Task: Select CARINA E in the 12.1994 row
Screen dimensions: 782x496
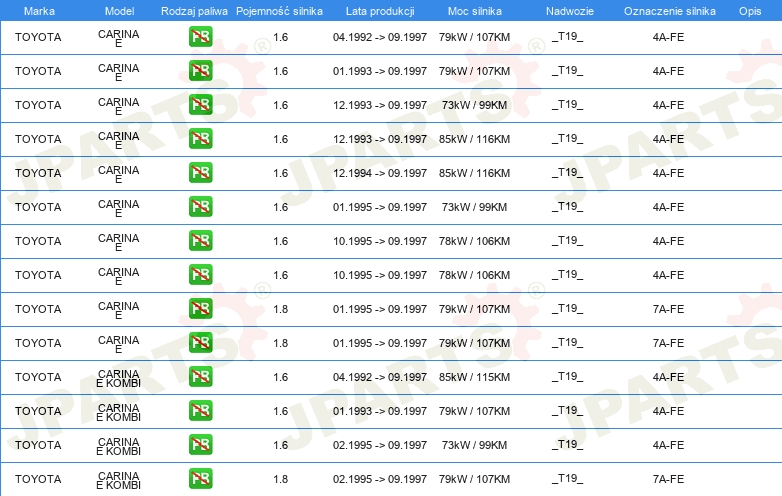Action: pos(118,174)
